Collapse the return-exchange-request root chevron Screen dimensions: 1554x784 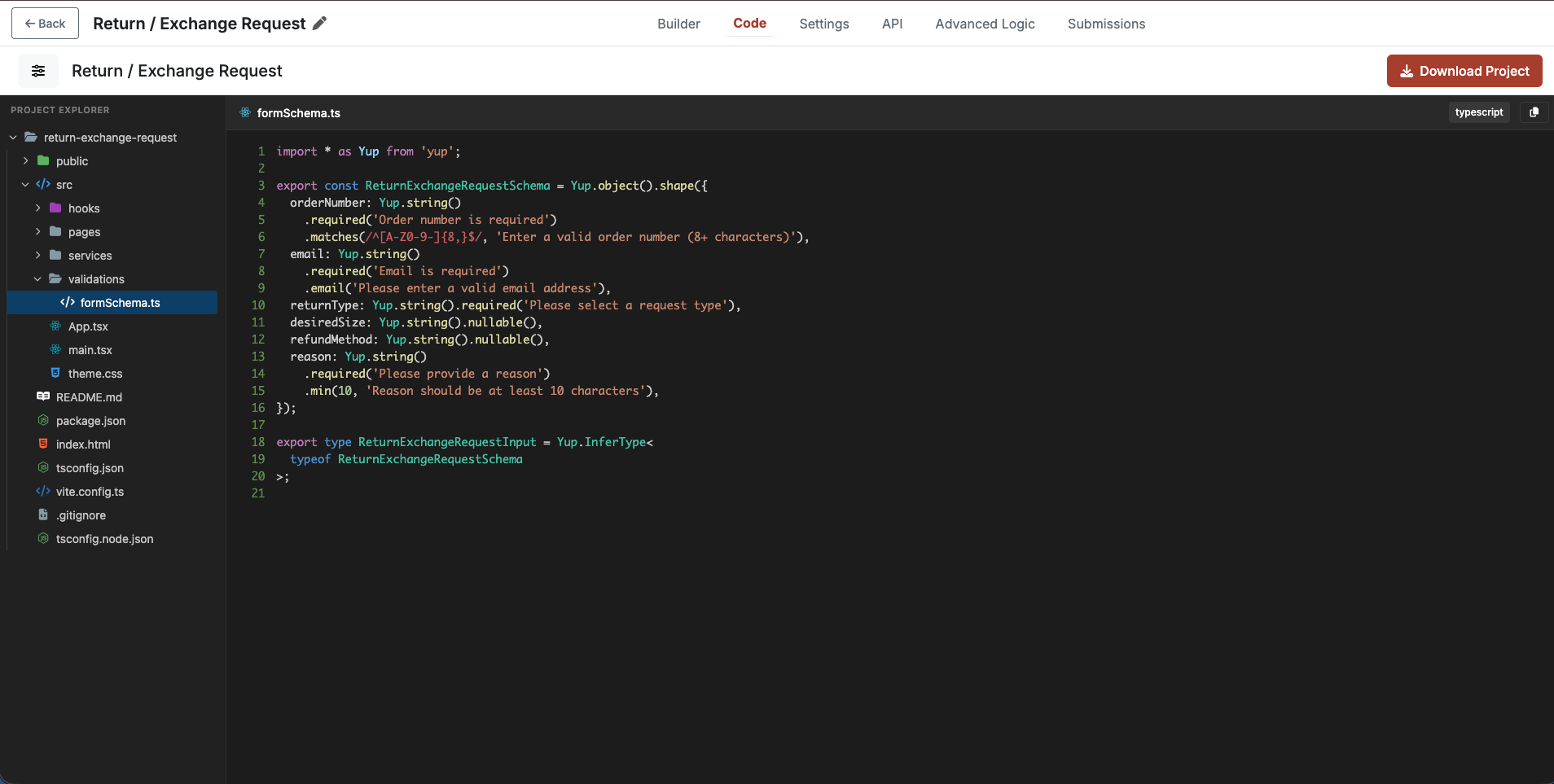click(13, 138)
